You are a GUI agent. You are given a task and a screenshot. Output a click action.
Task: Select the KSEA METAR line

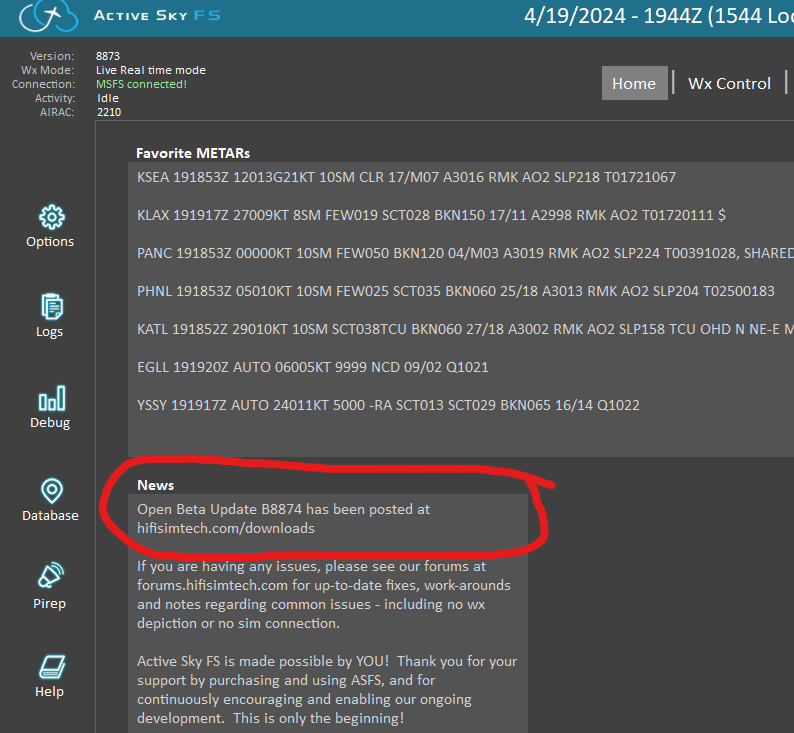(x=406, y=177)
